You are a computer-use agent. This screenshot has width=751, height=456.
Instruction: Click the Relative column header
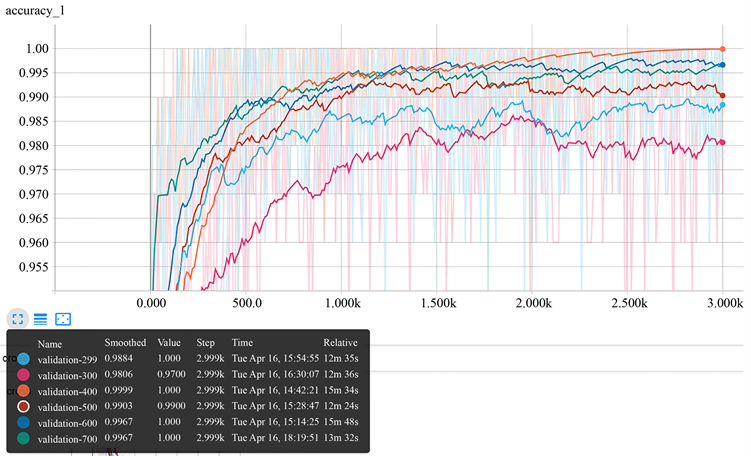[x=340, y=341]
